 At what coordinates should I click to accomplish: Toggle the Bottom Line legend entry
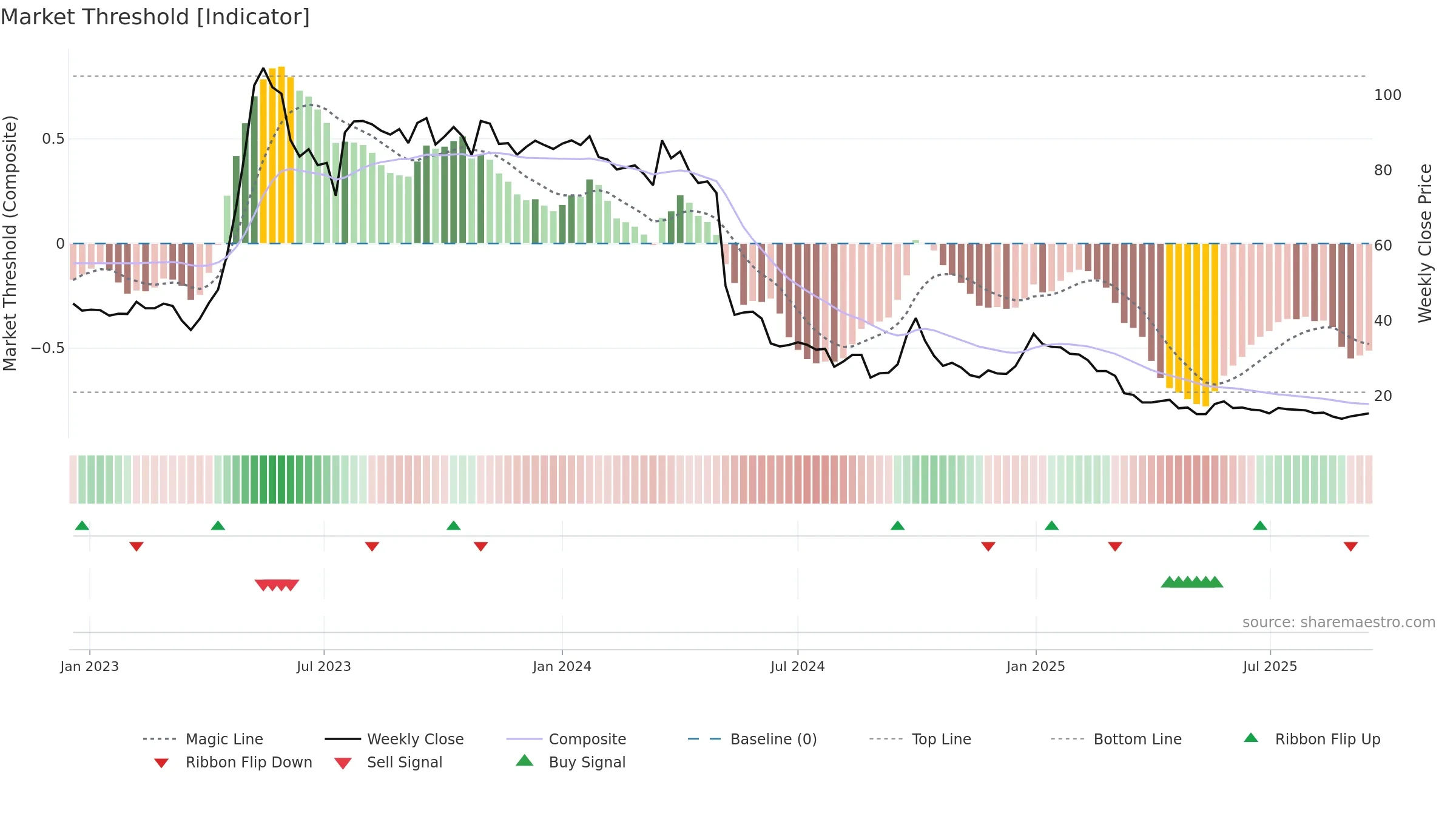pos(1116,739)
